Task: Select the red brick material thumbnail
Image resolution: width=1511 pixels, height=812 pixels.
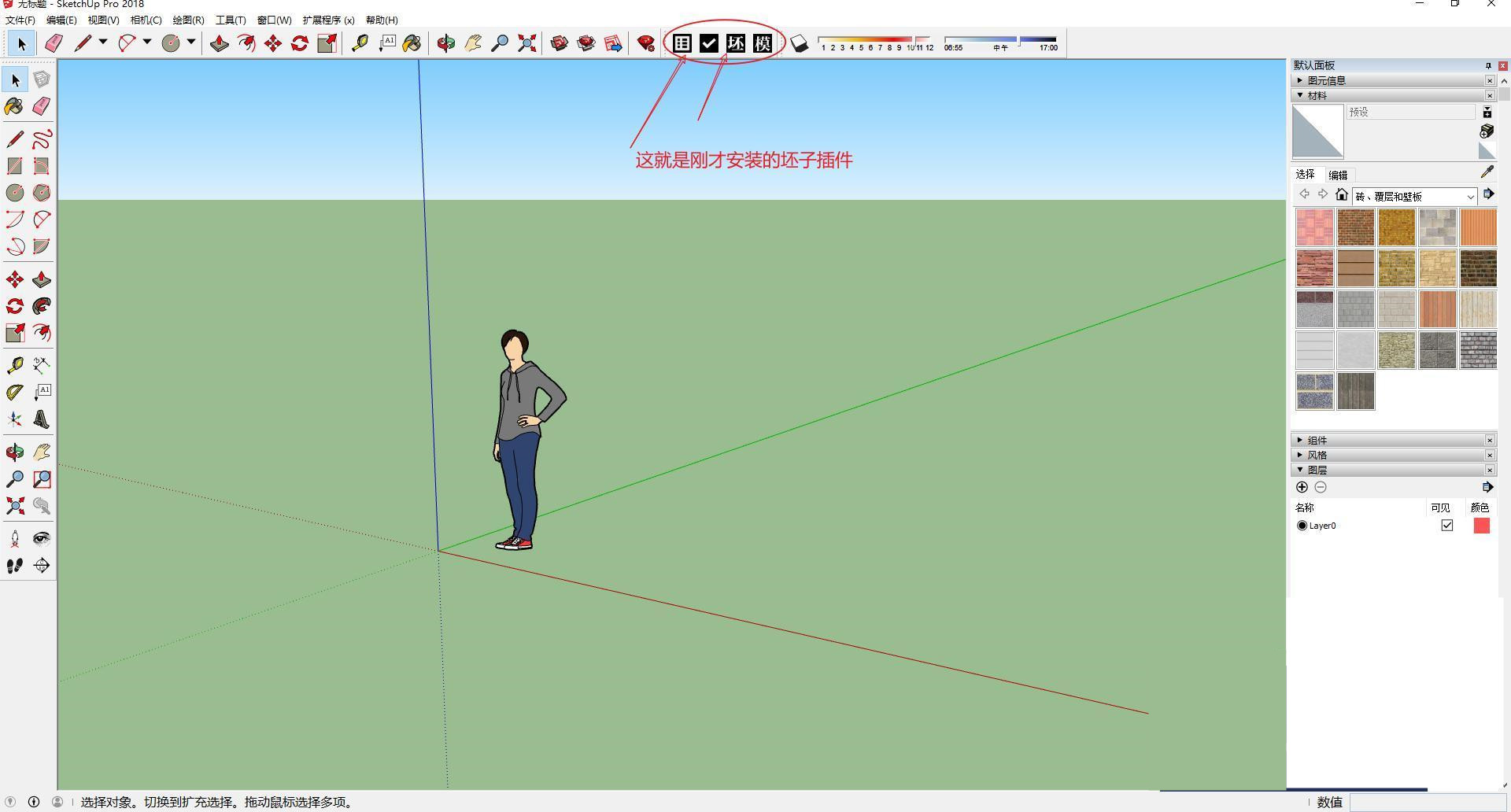Action: coord(1355,227)
